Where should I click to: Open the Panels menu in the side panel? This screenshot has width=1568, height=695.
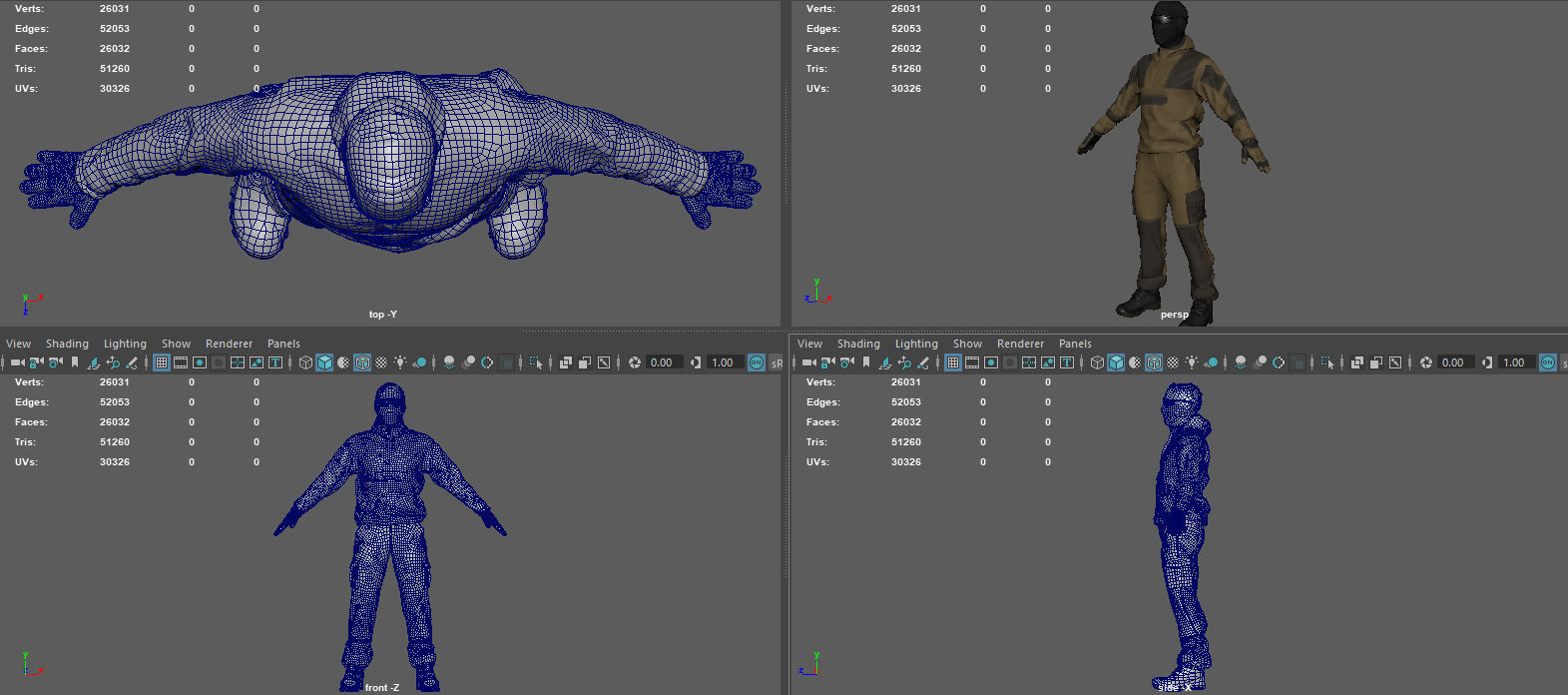1075,344
